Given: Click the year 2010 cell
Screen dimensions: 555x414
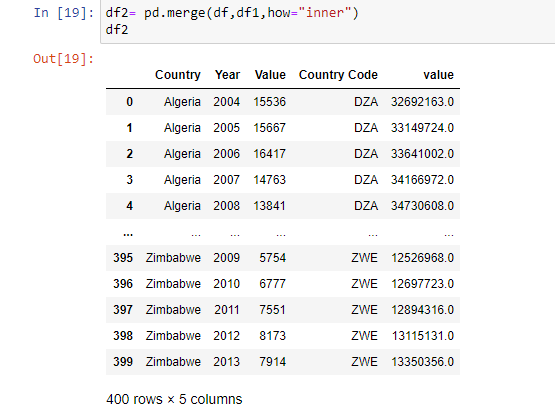Looking at the screenshot, I should pyautogui.click(x=227, y=284).
